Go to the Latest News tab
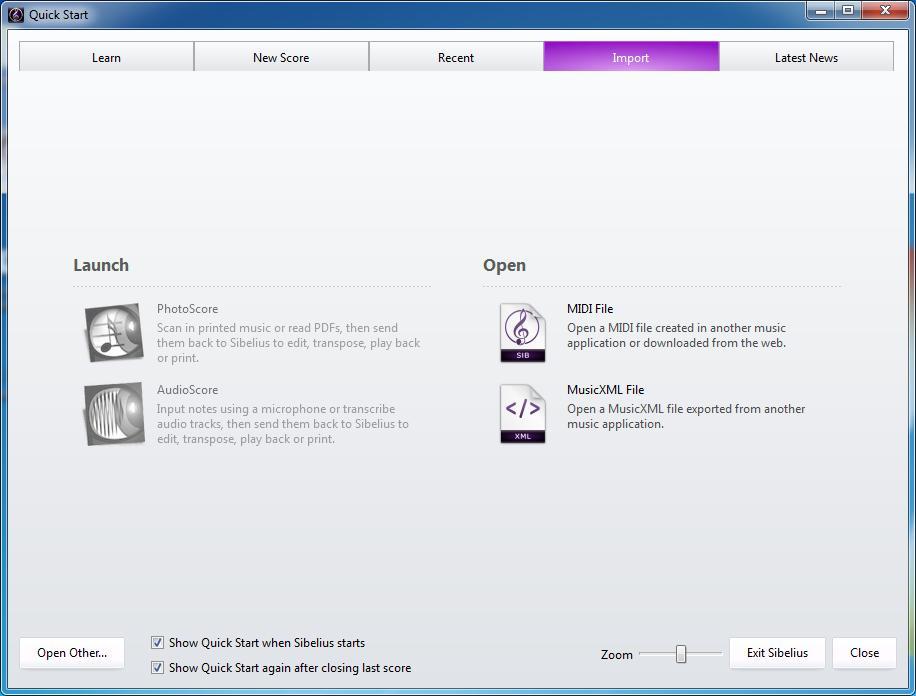The height and width of the screenshot is (696, 916). [806, 57]
